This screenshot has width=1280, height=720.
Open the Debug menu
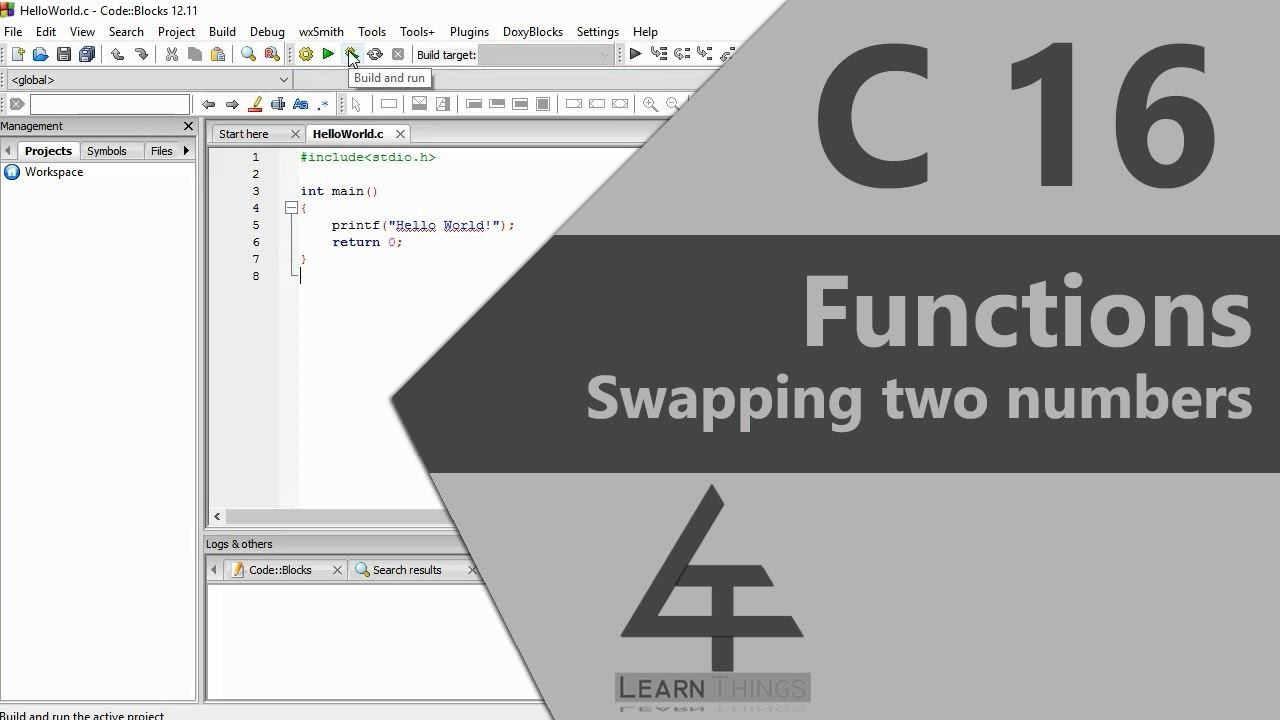click(267, 32)
